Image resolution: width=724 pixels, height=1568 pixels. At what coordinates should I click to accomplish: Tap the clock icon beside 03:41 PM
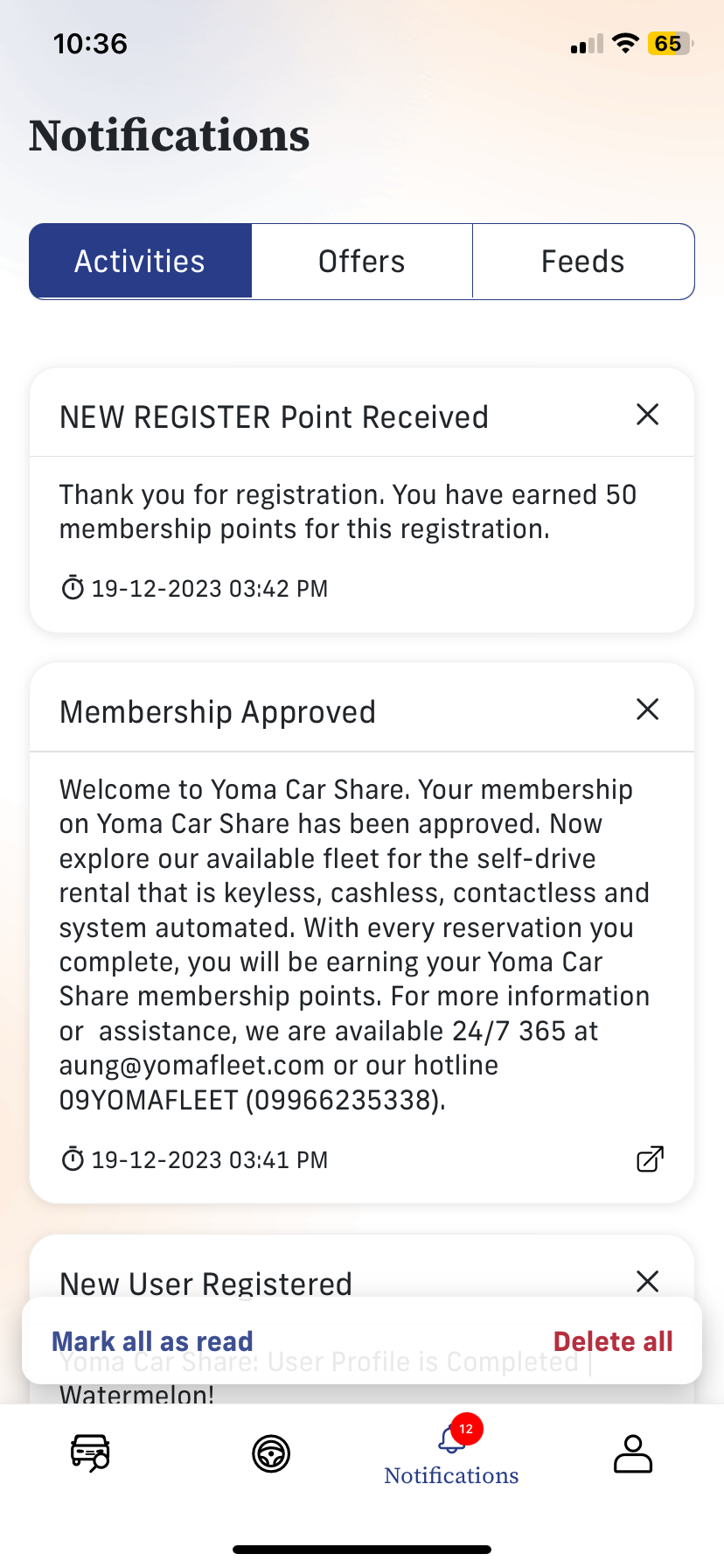pyautogui.click(x=73, y=1160)
